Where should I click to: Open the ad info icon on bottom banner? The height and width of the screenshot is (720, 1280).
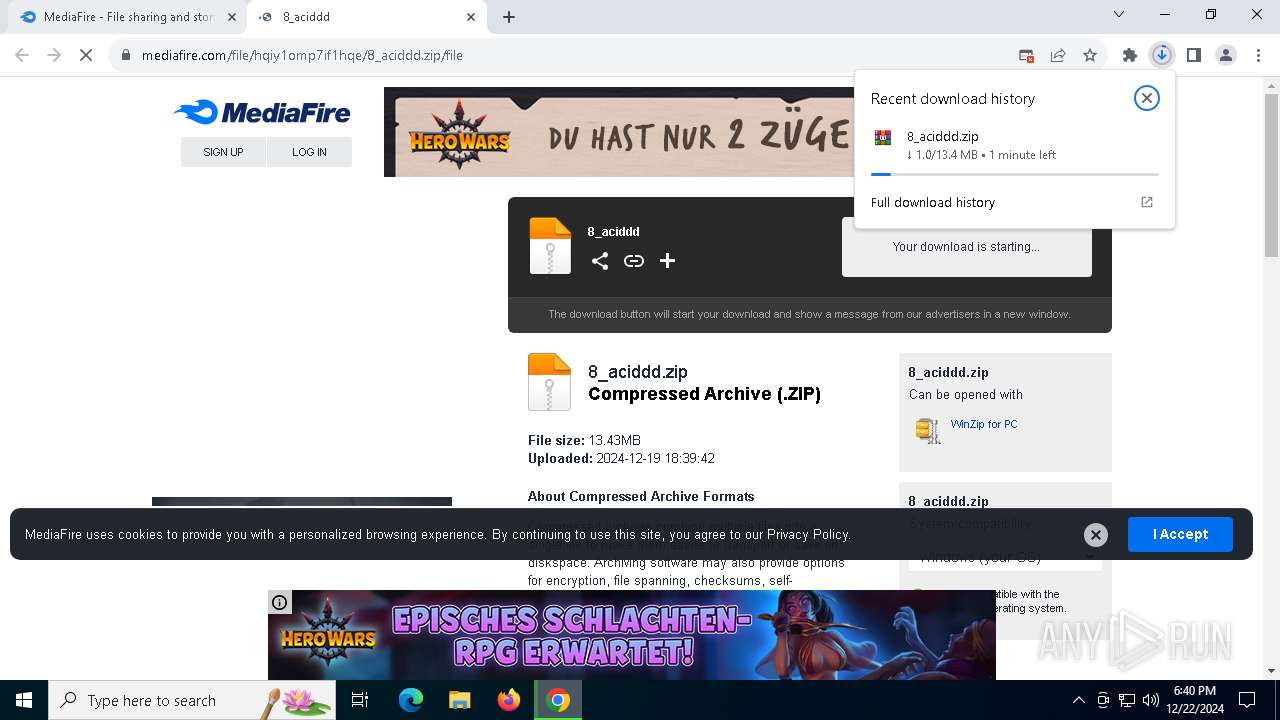click(x=279, y=602)
